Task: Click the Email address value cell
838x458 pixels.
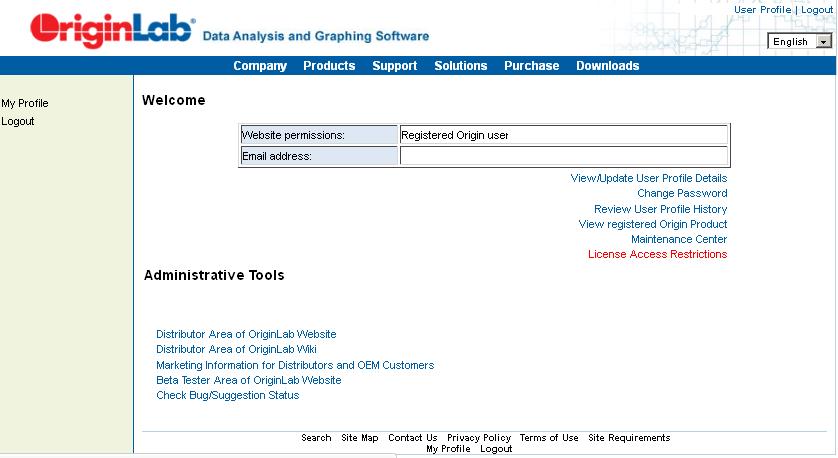Action: pos(564,156)
